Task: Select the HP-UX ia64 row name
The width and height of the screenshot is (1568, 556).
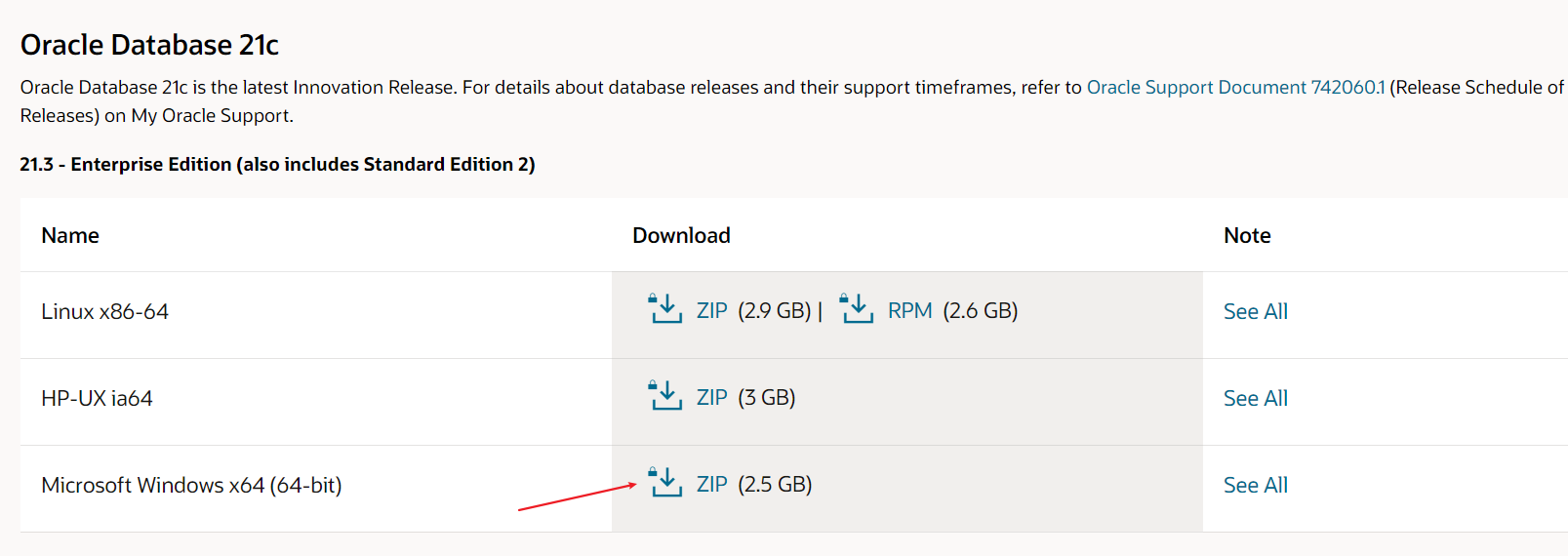Action: [97, 398]
